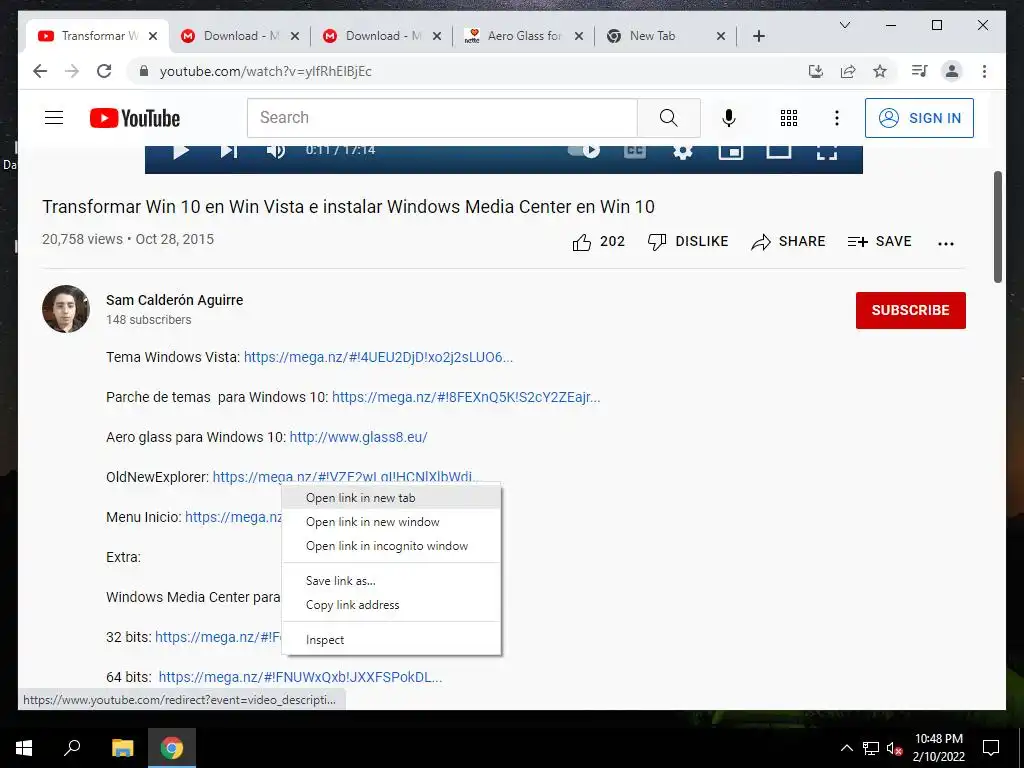The height and width of the screenshot is (768, 1024).
Task: Click the search magnifier button
Action: pyautogui.click(x=669, y=118)
